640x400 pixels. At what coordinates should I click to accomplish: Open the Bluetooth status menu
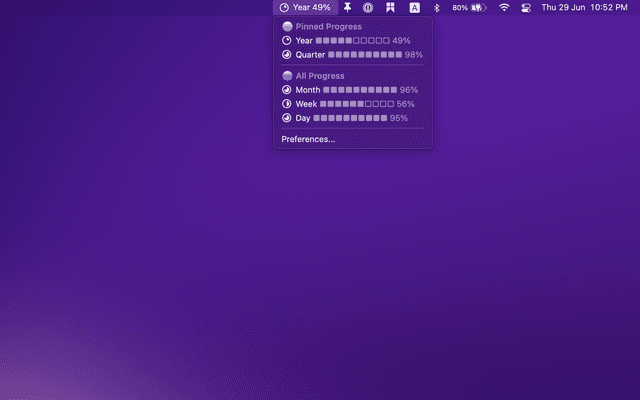436,7
